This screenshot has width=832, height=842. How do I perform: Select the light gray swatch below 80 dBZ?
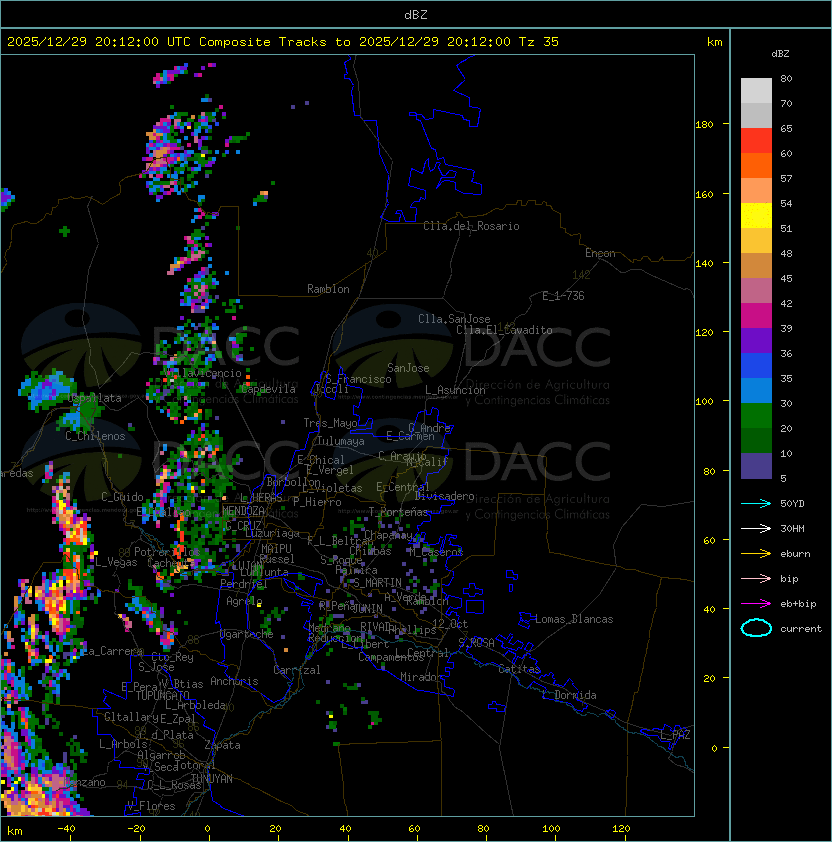(756, 91)
